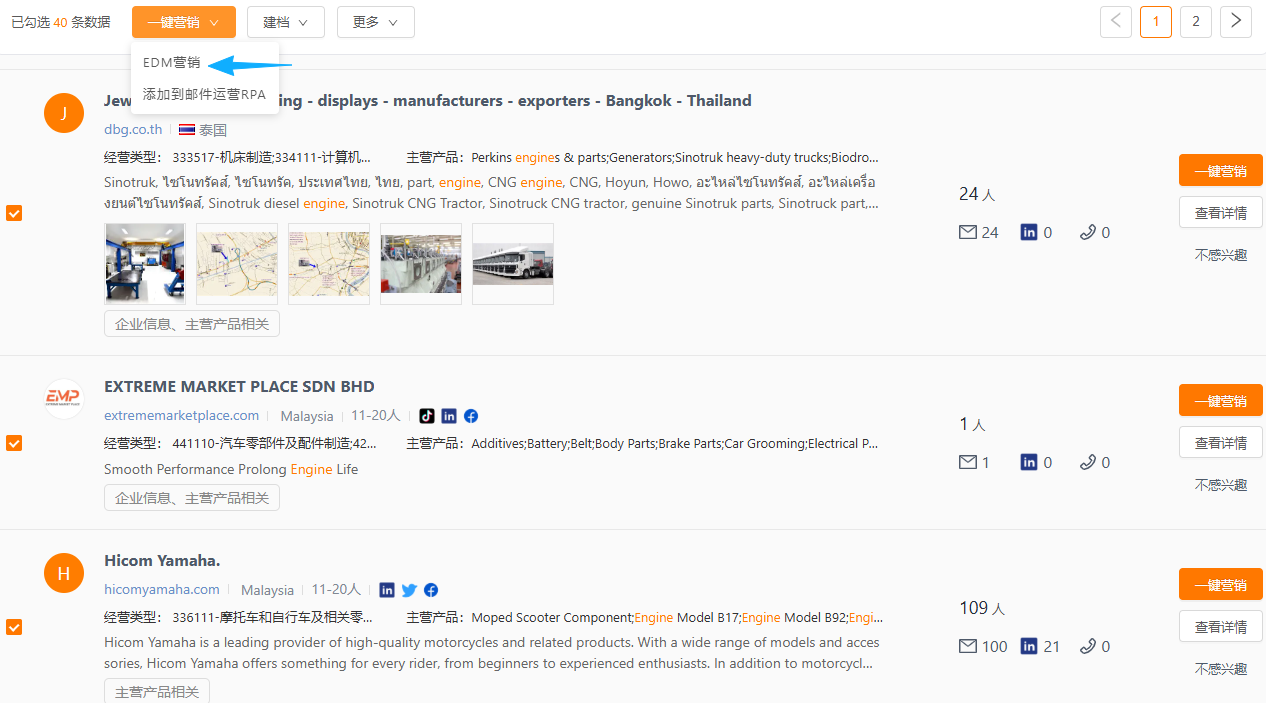This screenshot has width=1266, height=703.
Task: Mark Hicom Yamaha as 不感兴趣
Action: click(x=1221, y=669)
